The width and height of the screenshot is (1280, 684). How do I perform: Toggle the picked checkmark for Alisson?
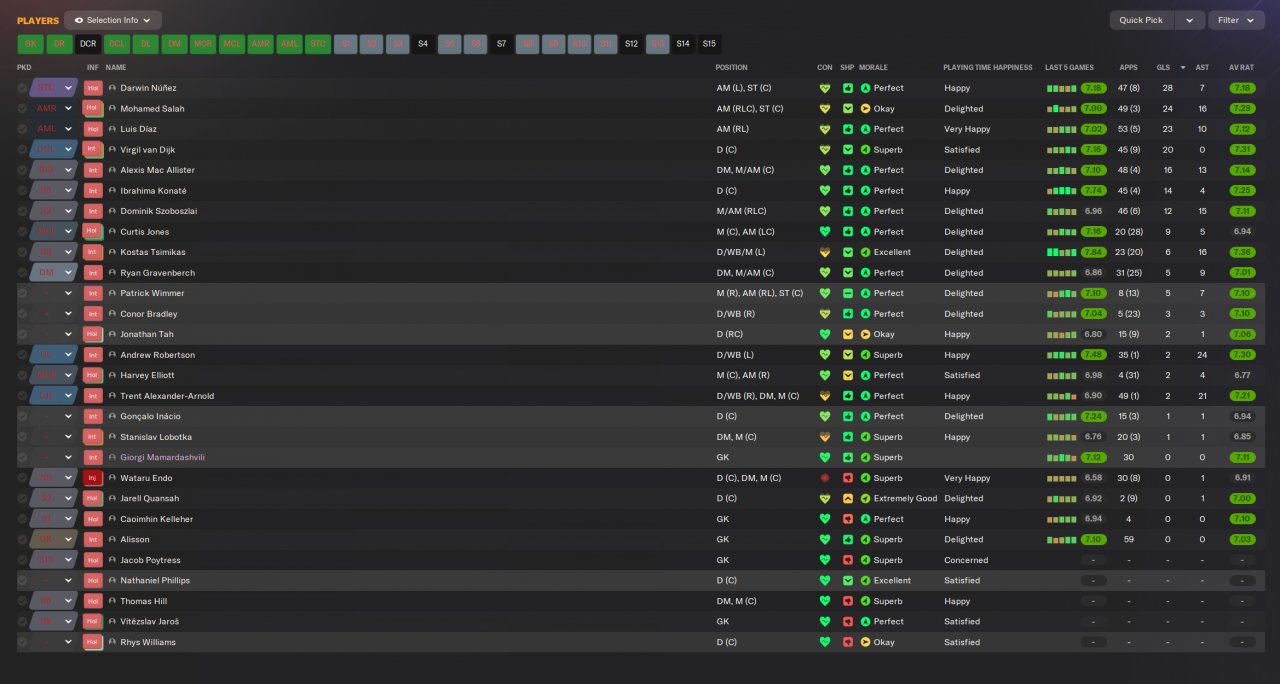pos(22,539)
